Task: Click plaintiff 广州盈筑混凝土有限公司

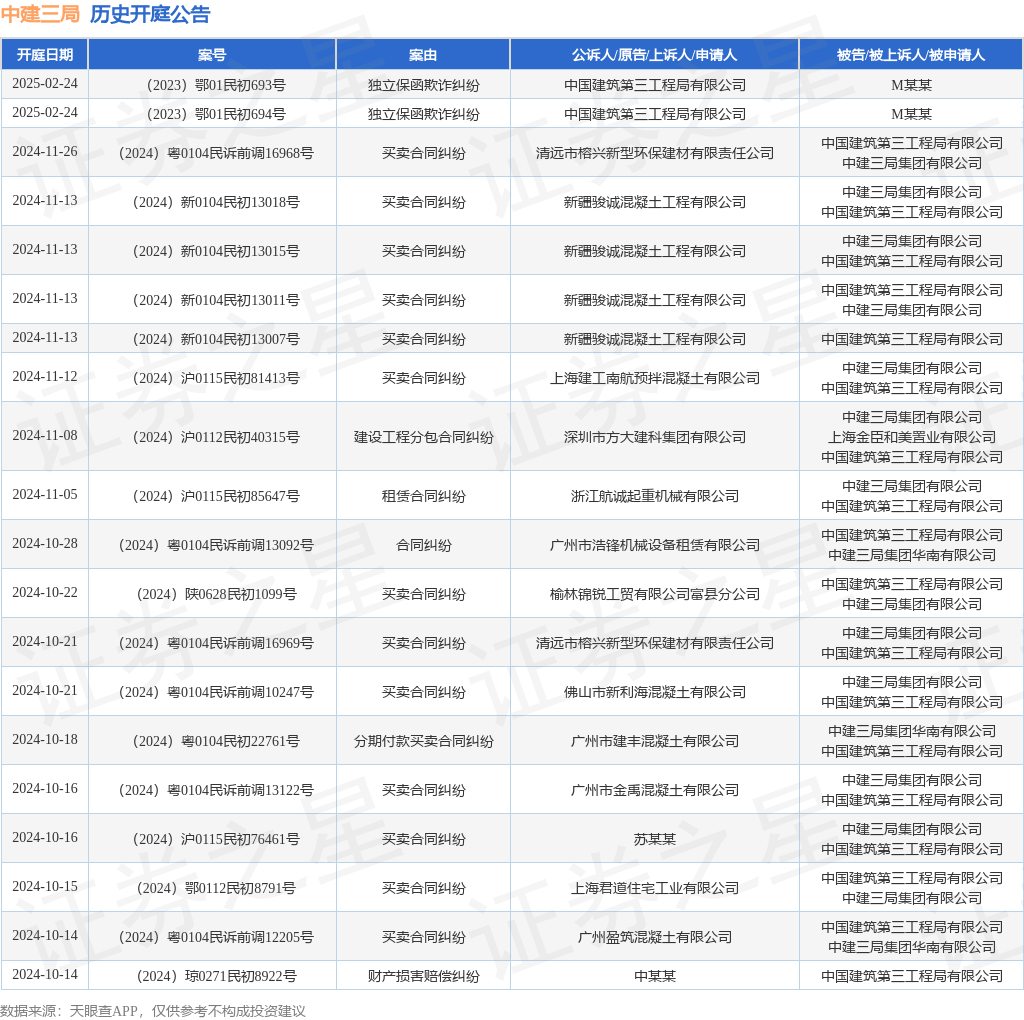Action: click(x=654, y=936)
